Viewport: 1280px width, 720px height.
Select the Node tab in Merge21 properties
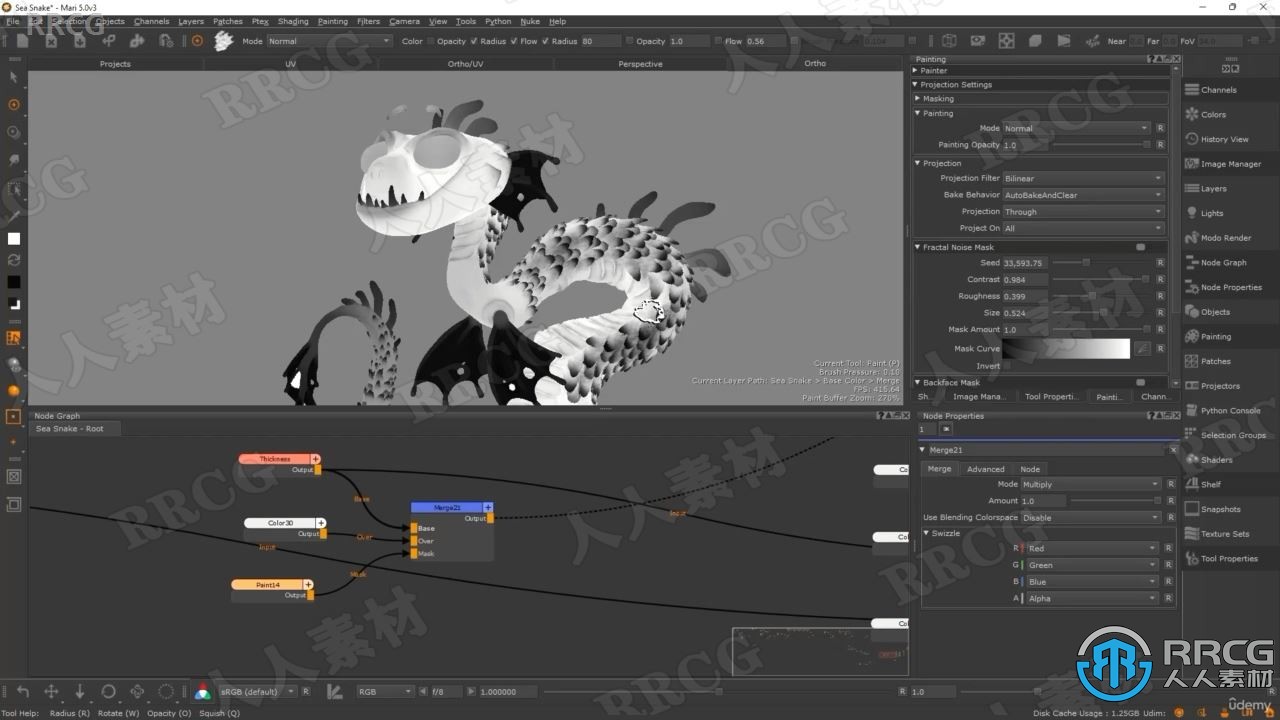(x=1030, y=469)
